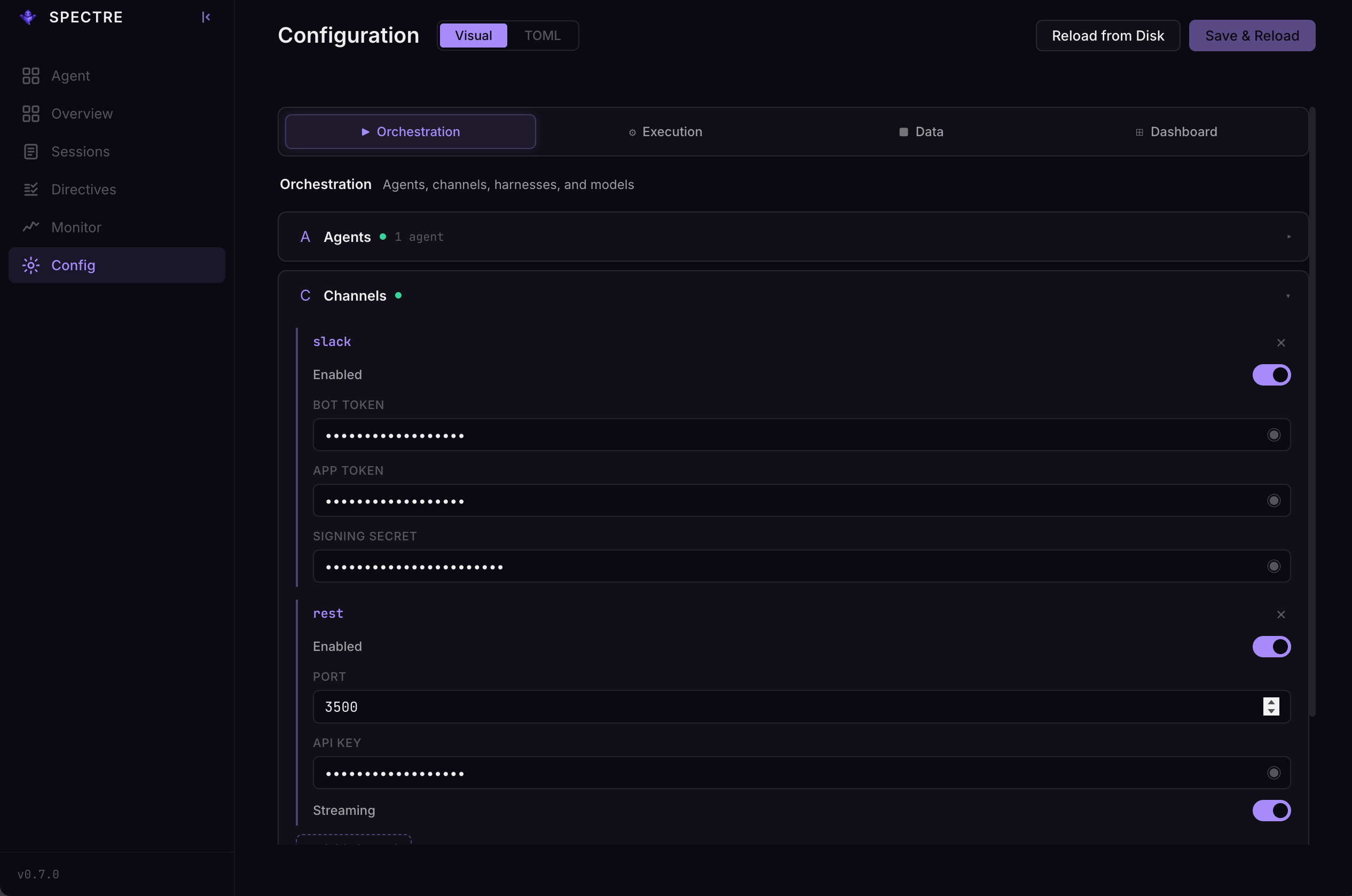Click into the App Token field
Viewport: 1352px width, 896px height.
(x=801, y=500)
